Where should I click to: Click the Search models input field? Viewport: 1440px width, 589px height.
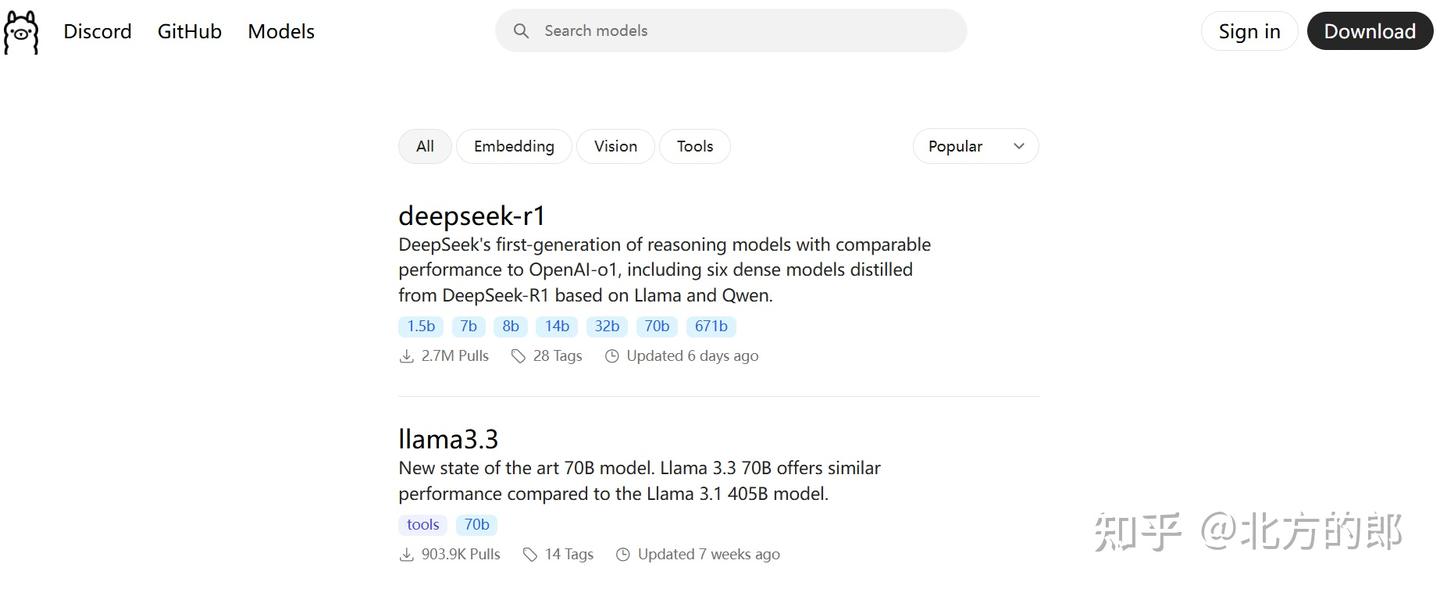(730, 30)
